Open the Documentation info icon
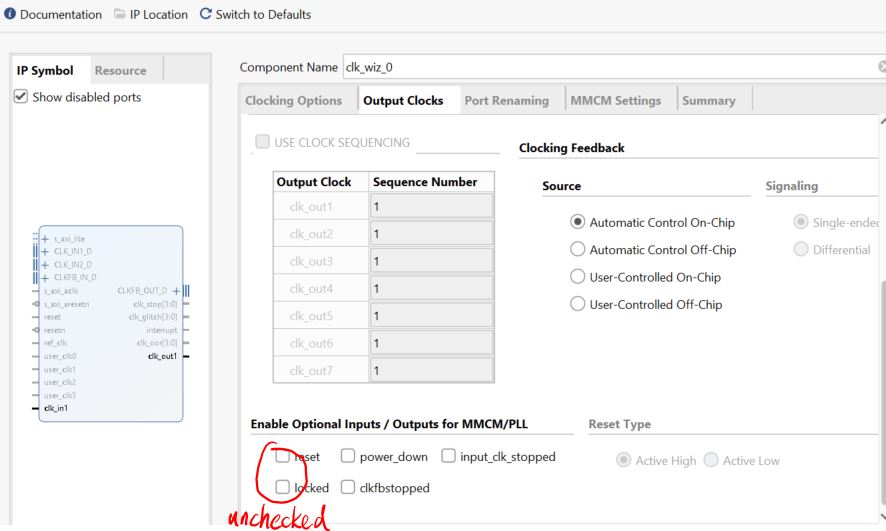This screenshot has height=531, width=886. click(10, 15)
